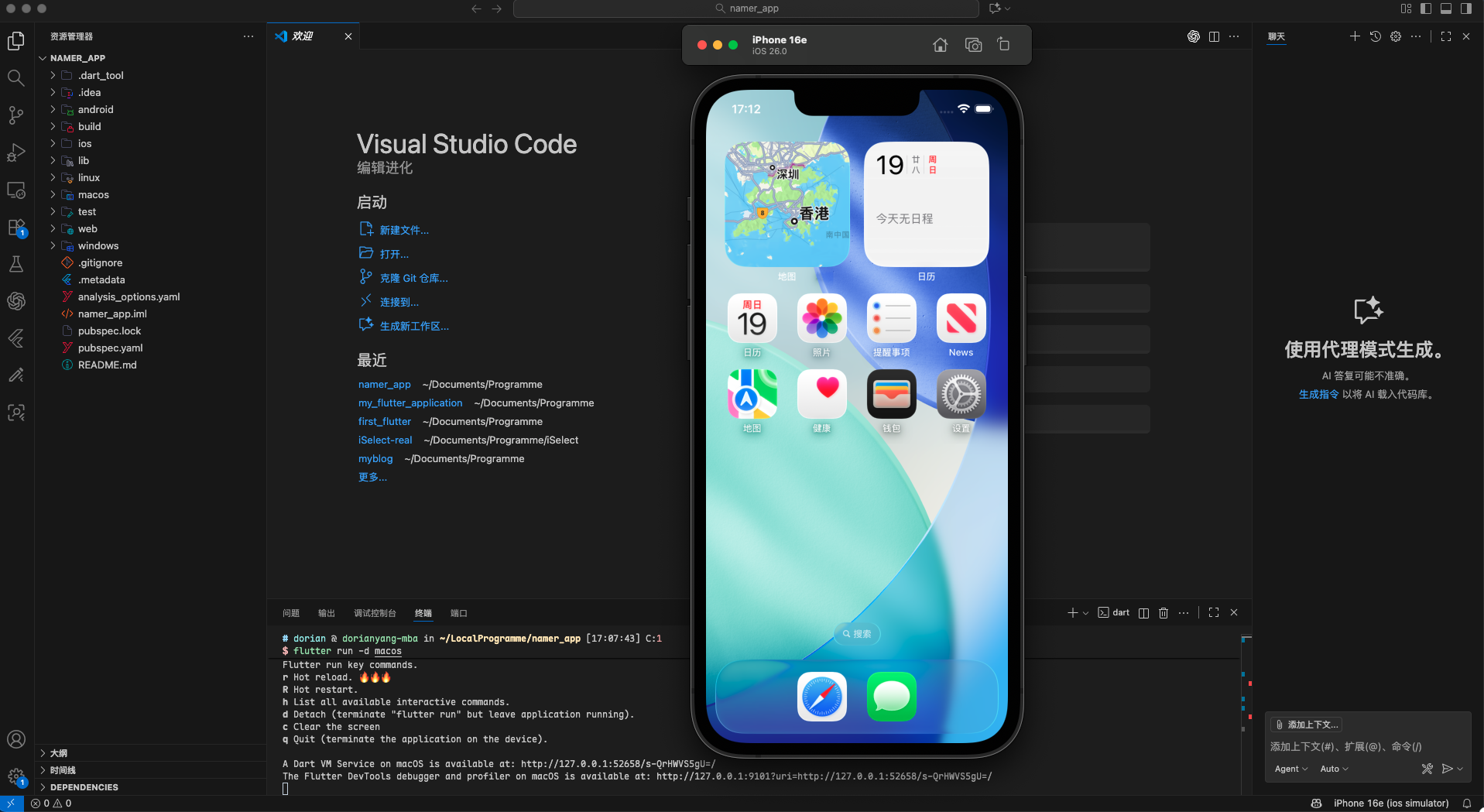Split the editor to the right
Image resolution: width=1484 pixels, height=812 pixels.
[1214, 36]
